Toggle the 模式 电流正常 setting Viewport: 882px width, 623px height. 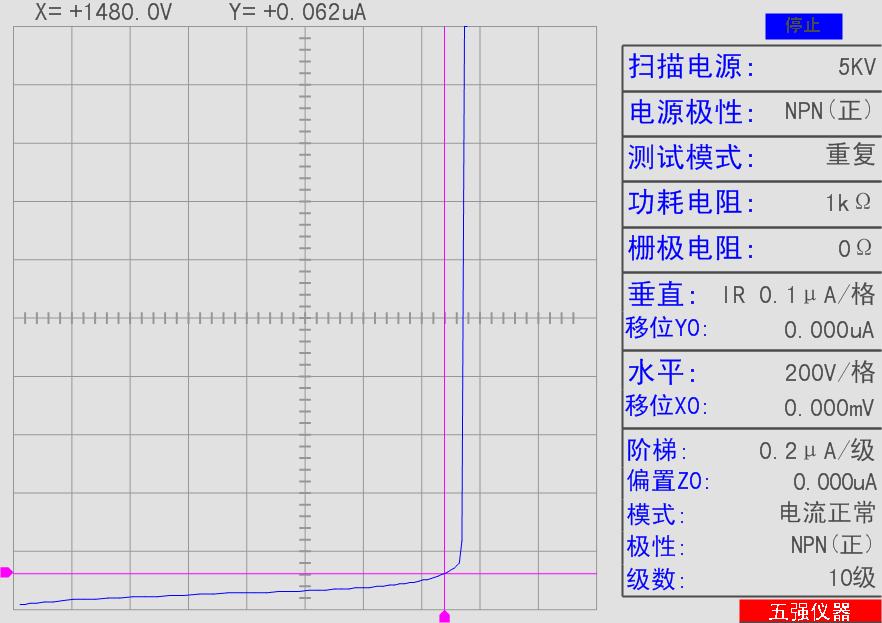pos(751,515)
